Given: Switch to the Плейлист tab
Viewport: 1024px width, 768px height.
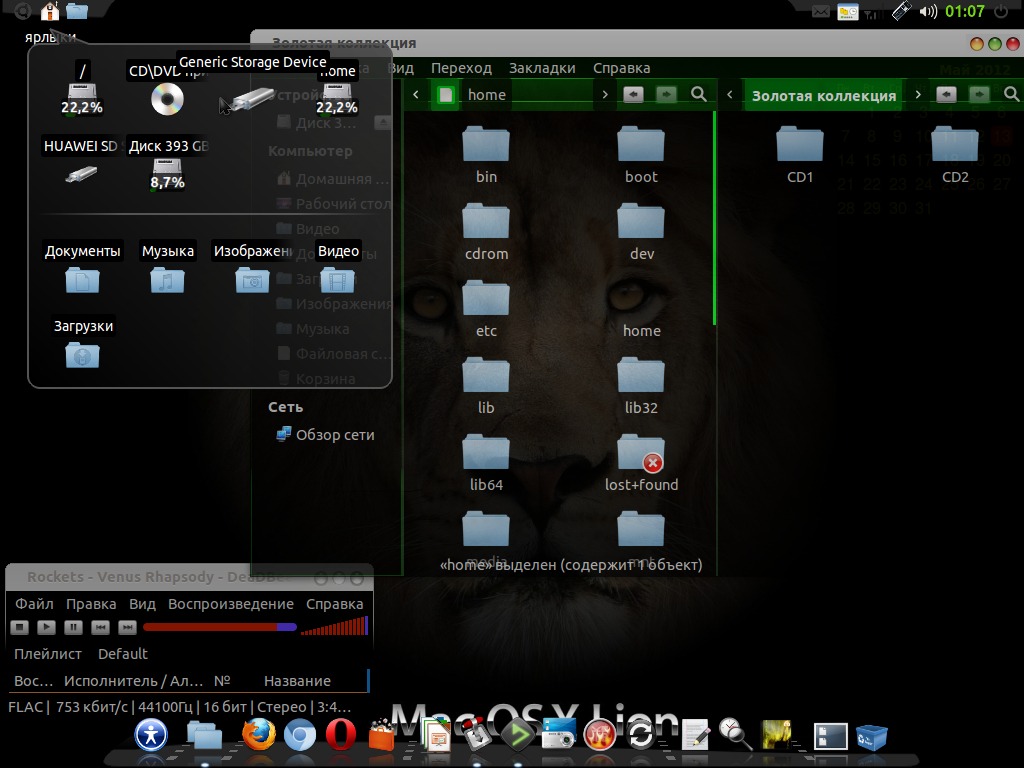Looking at the screenshot, I should 48,654.
